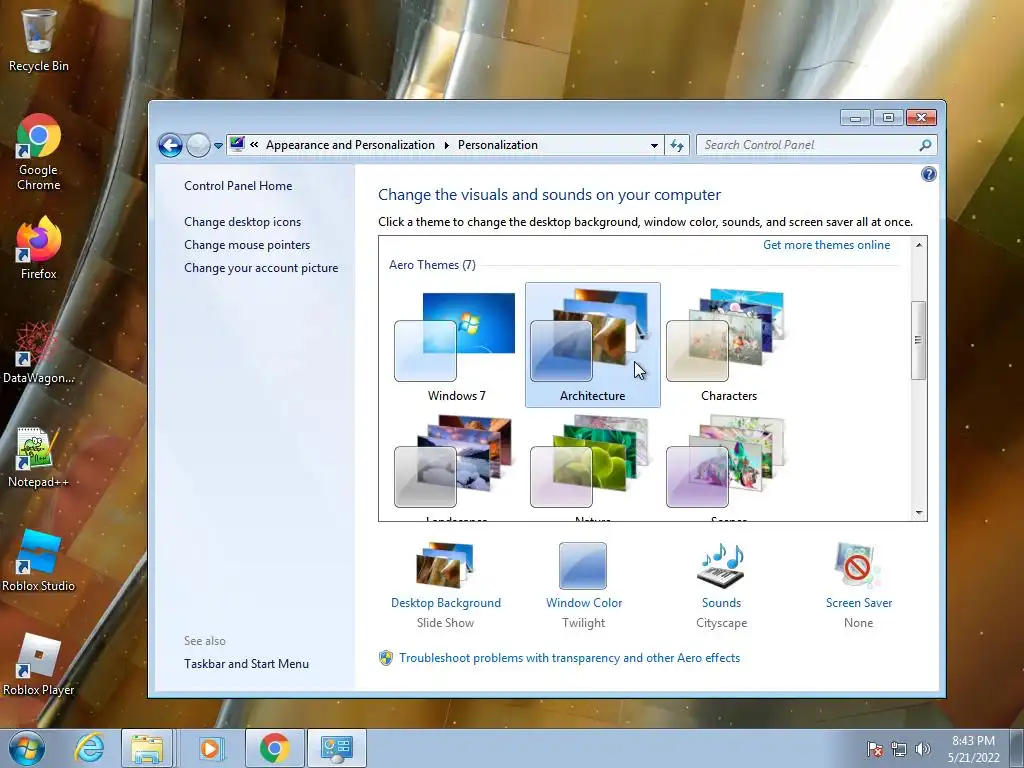Click theme list scrollbar thumb
1024x768 pixels.
point(918,340)
